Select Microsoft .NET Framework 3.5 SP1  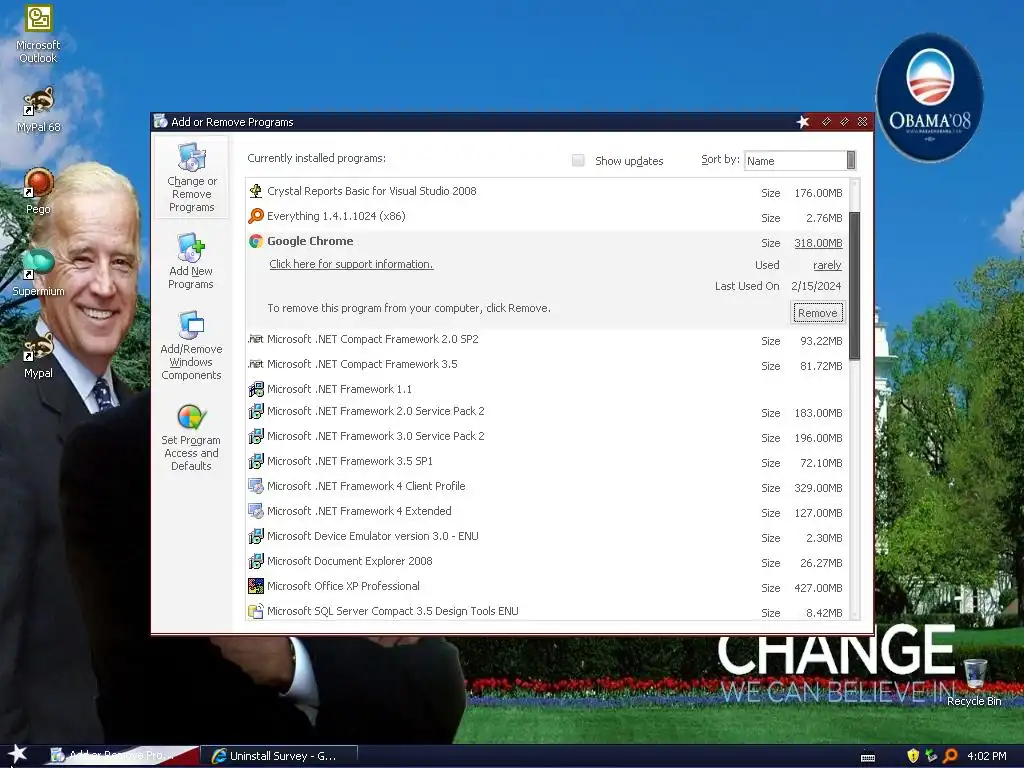coord(547,461)
